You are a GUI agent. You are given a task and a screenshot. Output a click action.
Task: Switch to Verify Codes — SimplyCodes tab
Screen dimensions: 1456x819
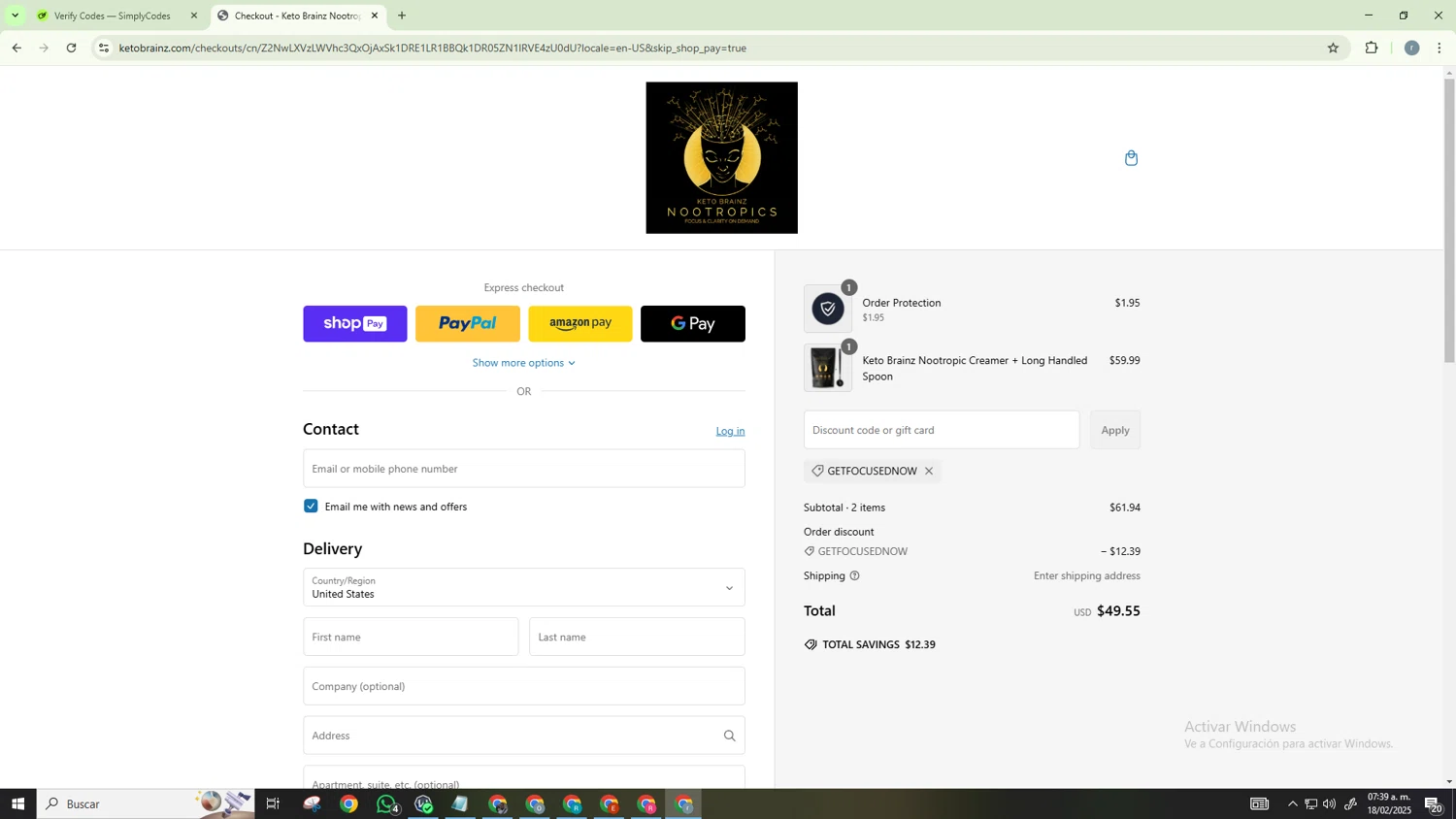point(116,16)
